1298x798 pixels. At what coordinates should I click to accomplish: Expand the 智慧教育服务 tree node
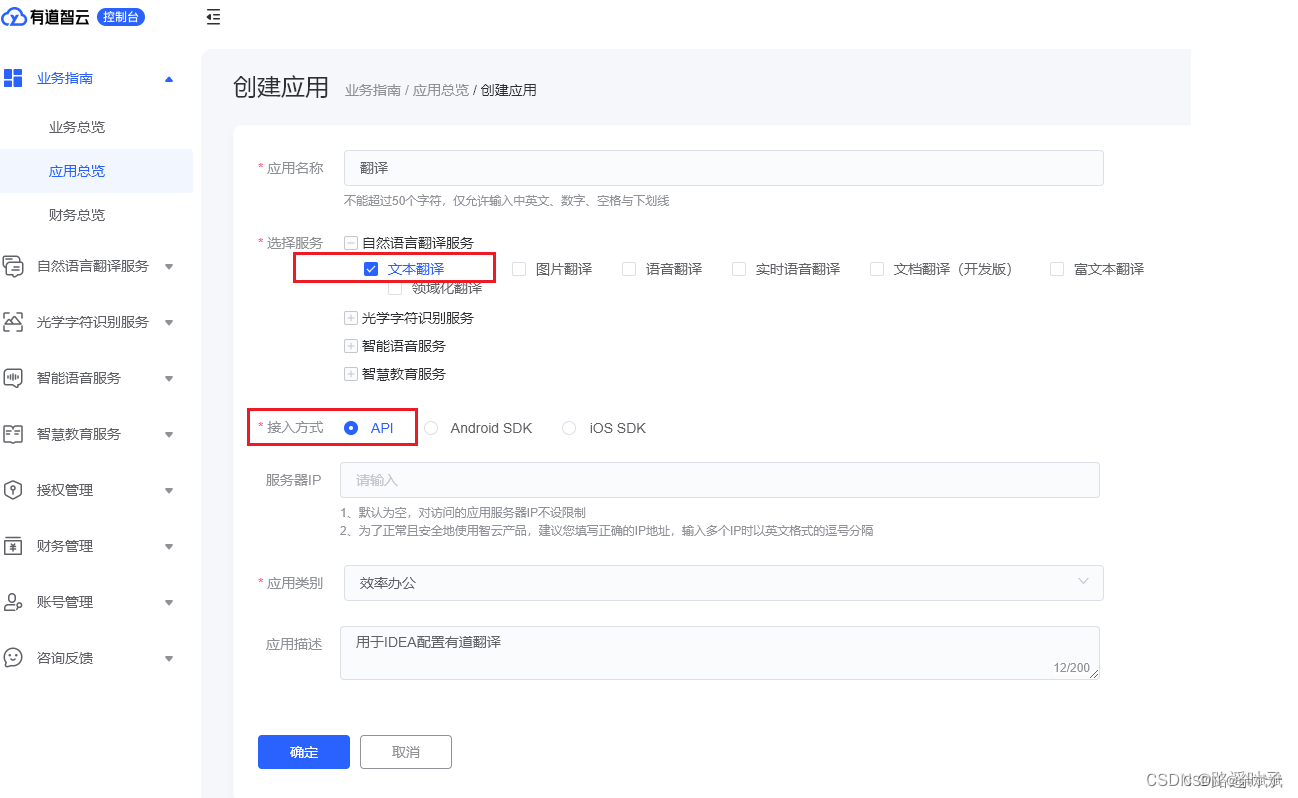click(351, 374)
